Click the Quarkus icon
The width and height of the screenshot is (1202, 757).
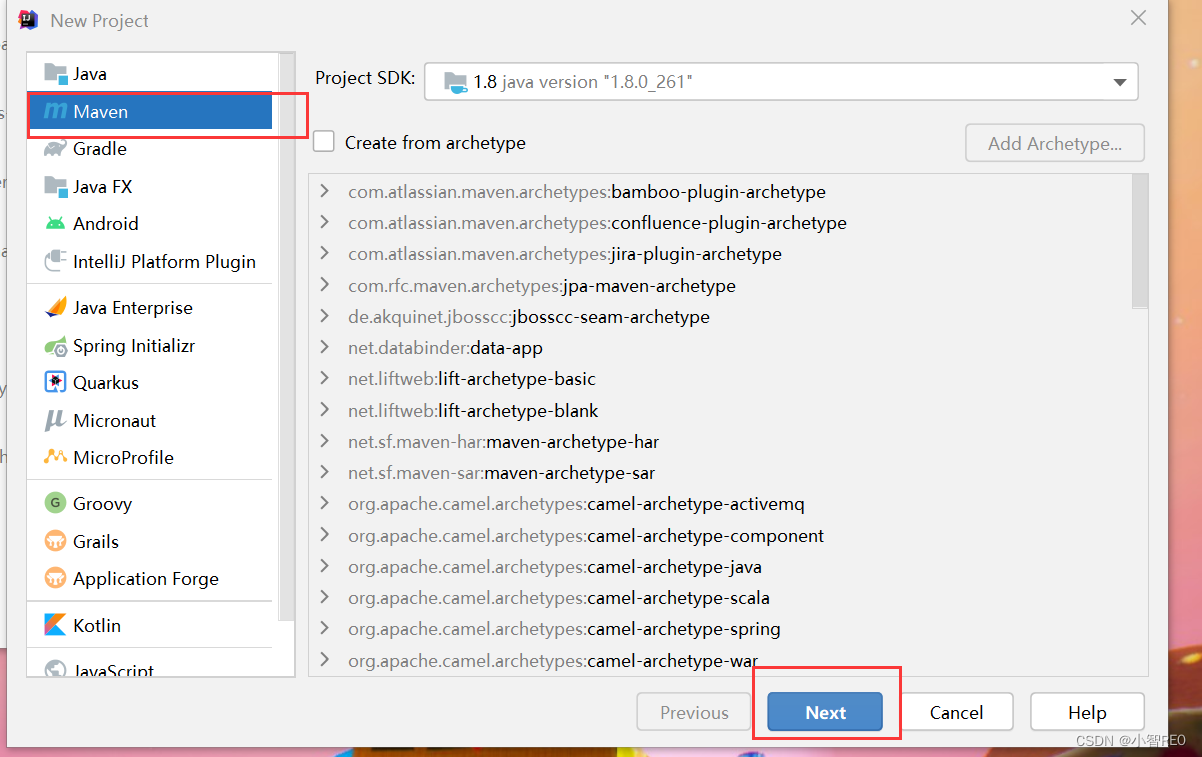coord(55,382)
